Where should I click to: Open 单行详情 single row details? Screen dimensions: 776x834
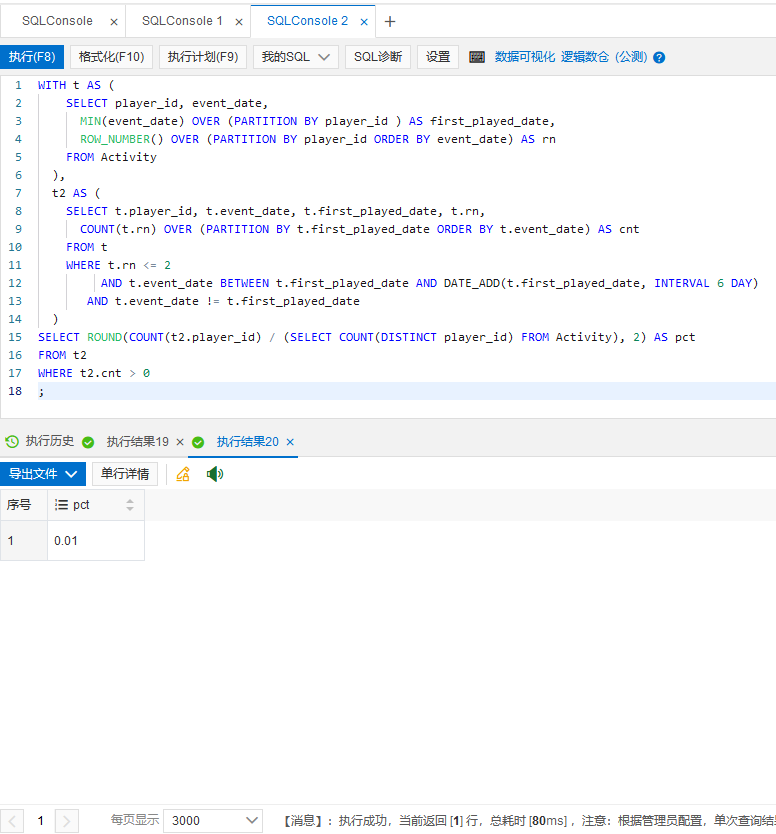(125, 473)
